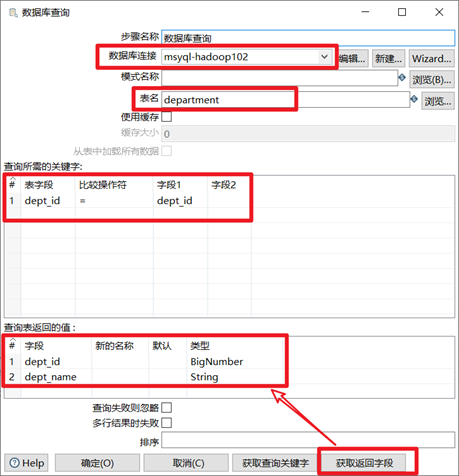Maximize the 数据库查询 dialog window

click(402, 12)
